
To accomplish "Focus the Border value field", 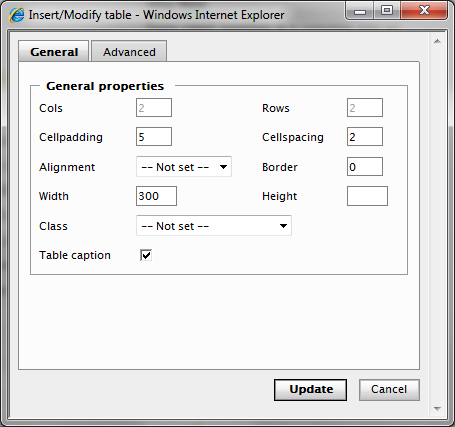I will click(x=365, y=167).
